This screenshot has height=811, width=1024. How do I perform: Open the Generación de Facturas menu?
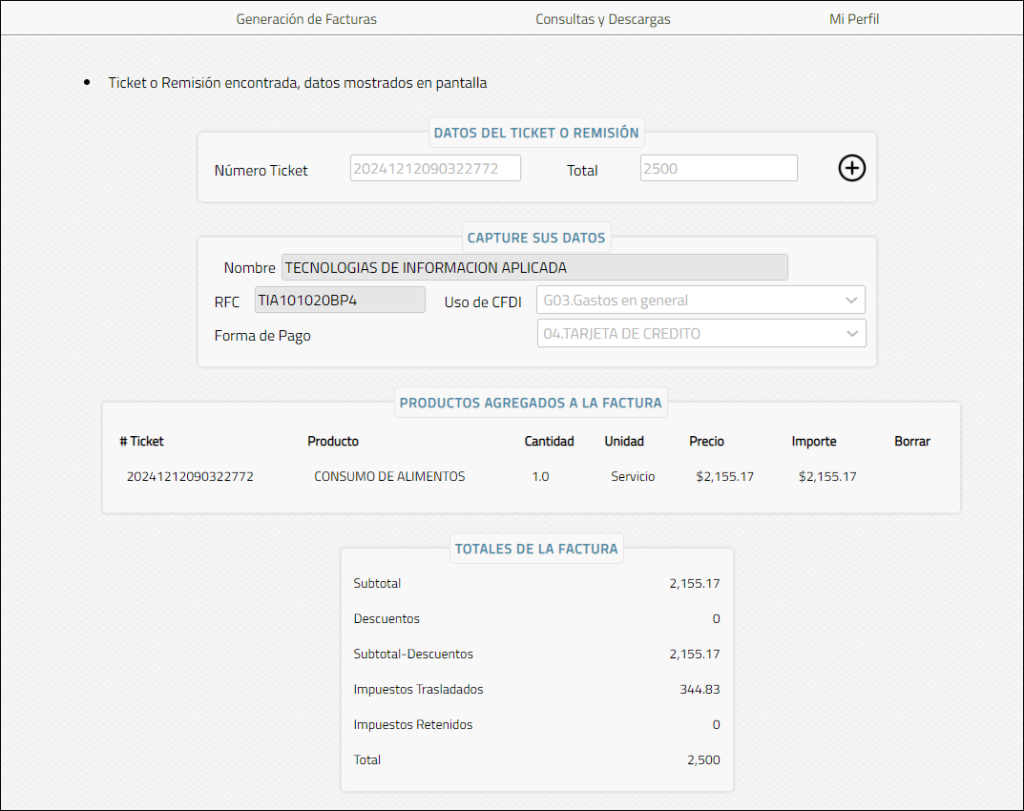306,19
